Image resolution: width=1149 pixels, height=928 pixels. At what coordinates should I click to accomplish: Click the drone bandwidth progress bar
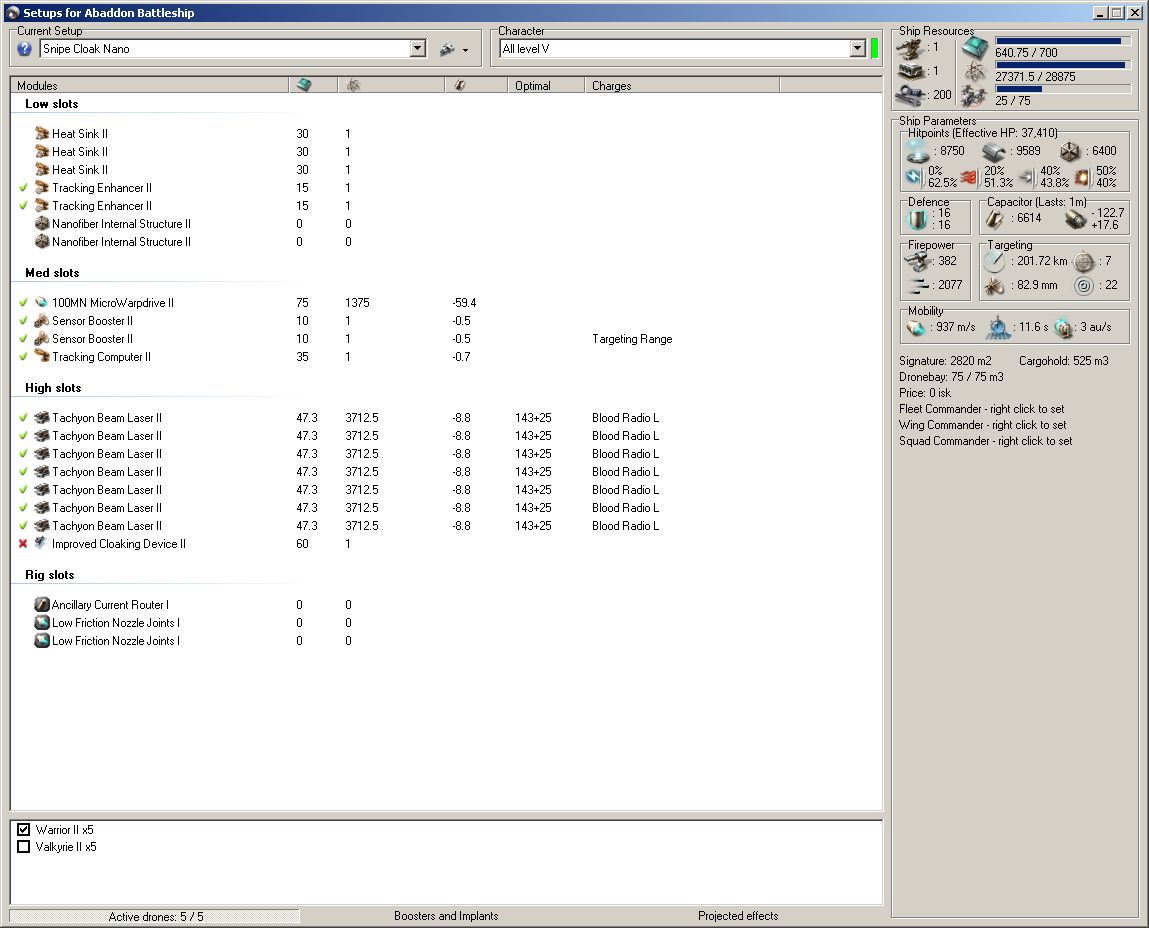1063,89
